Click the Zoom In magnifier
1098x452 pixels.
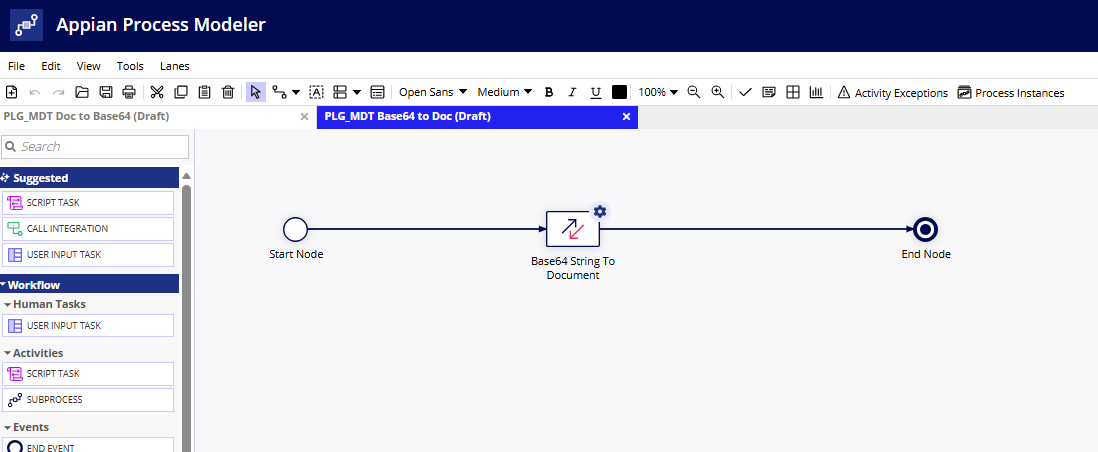coord(718,92)
